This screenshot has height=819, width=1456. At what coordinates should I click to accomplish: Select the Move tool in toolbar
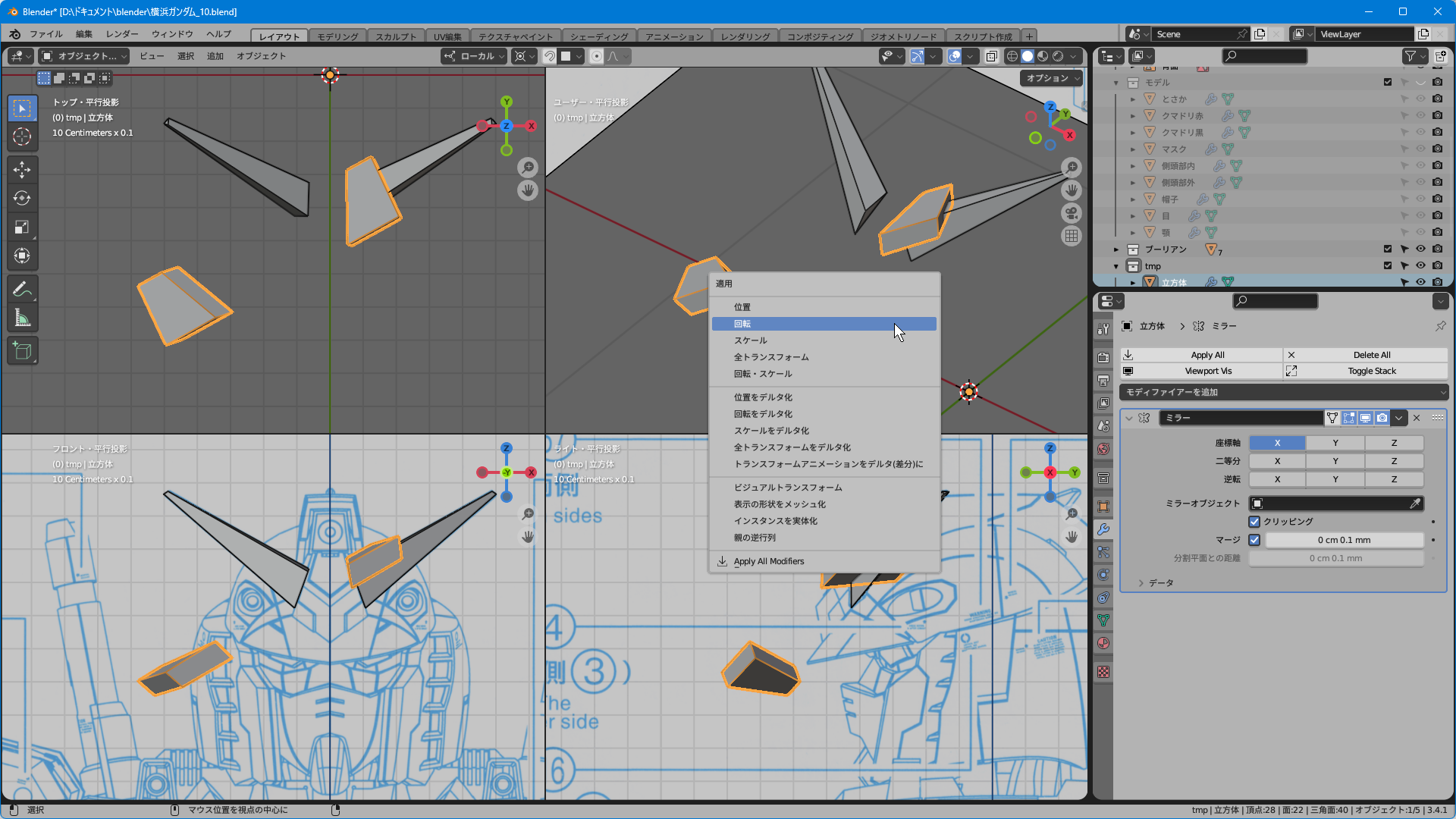[22, 169]
